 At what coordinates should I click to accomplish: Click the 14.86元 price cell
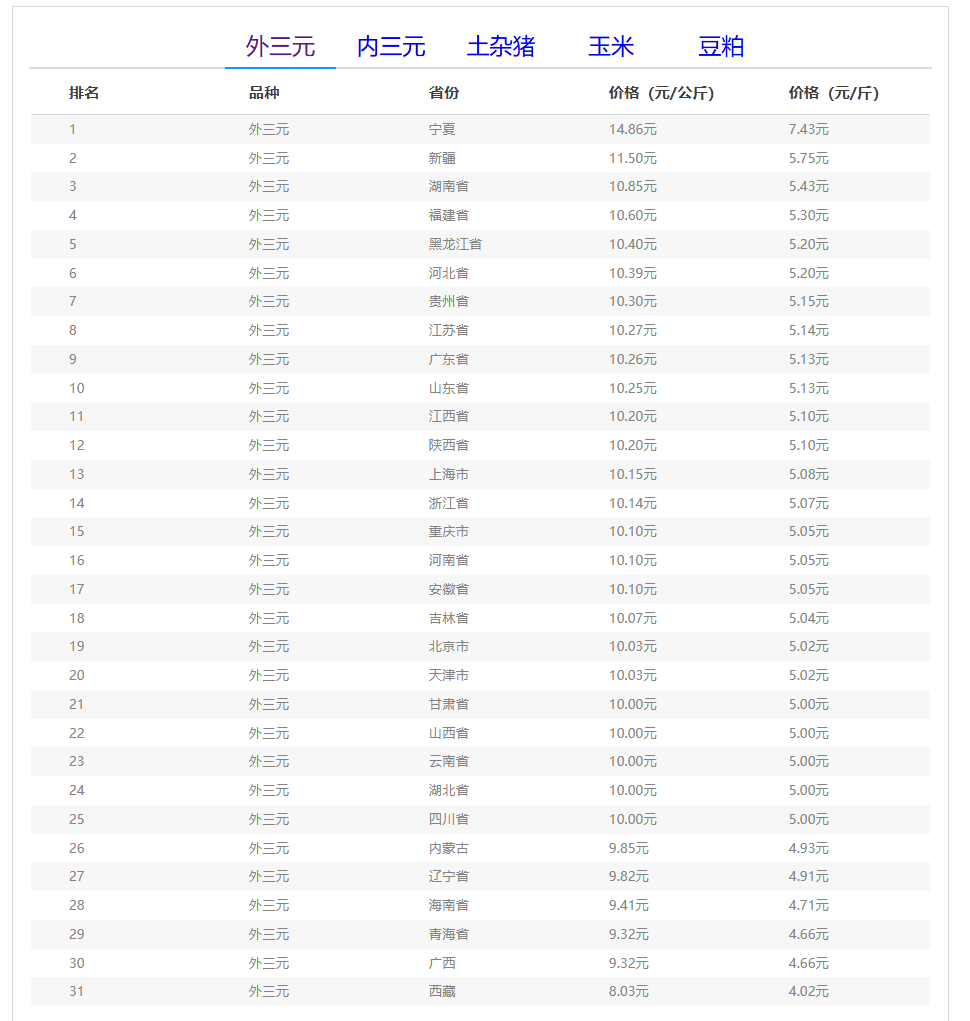(x=632, y=129)
